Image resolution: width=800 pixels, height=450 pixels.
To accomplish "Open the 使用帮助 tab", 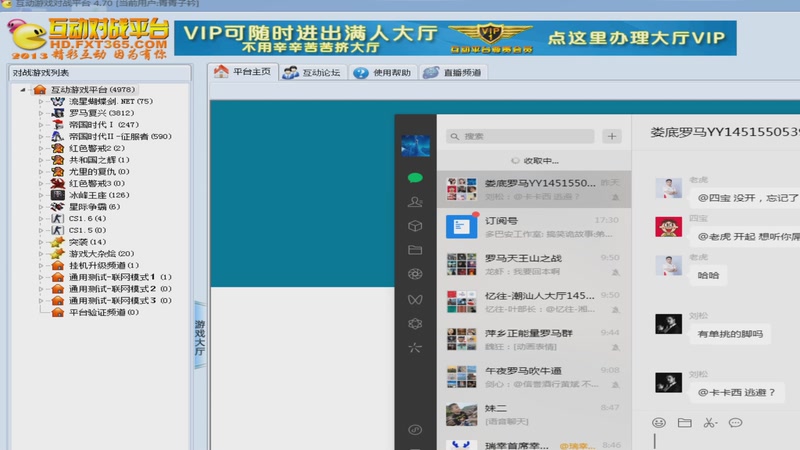I will pyautogui.click(x=383, y=72).
